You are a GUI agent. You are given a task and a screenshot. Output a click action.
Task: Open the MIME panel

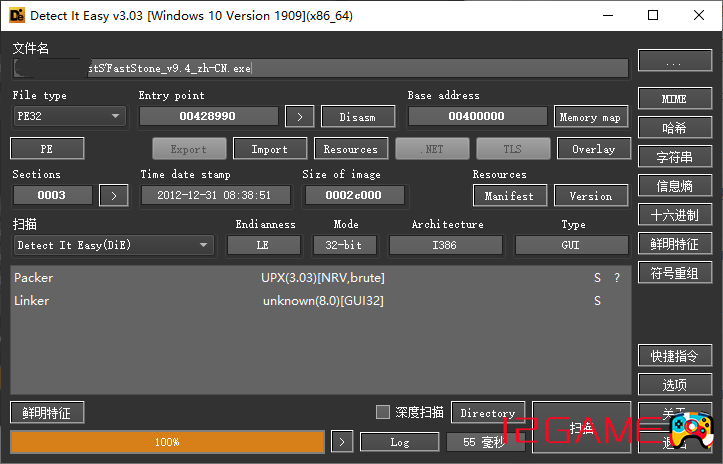(x=673, y=99)
